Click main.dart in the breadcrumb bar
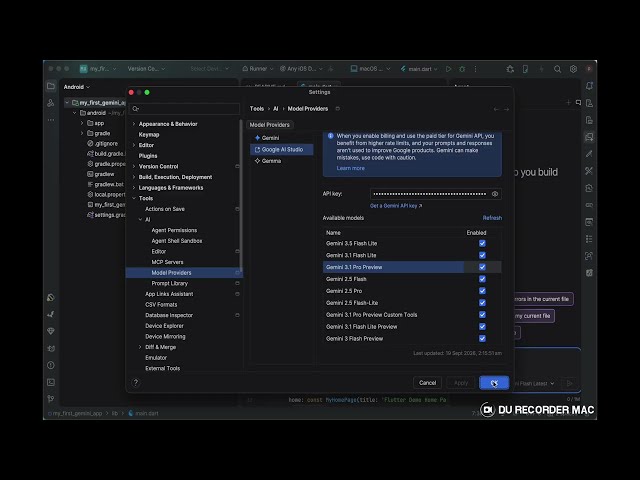This screenshot has width=640, height=480. point(143,413)
